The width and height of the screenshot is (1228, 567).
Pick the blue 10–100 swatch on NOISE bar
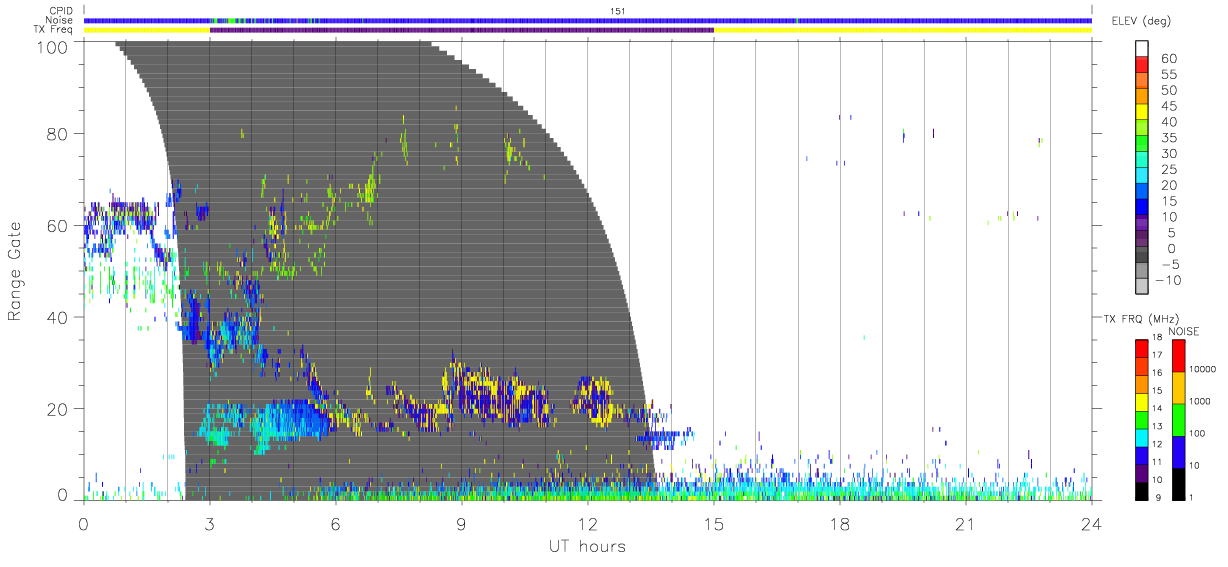(1179, 451)
